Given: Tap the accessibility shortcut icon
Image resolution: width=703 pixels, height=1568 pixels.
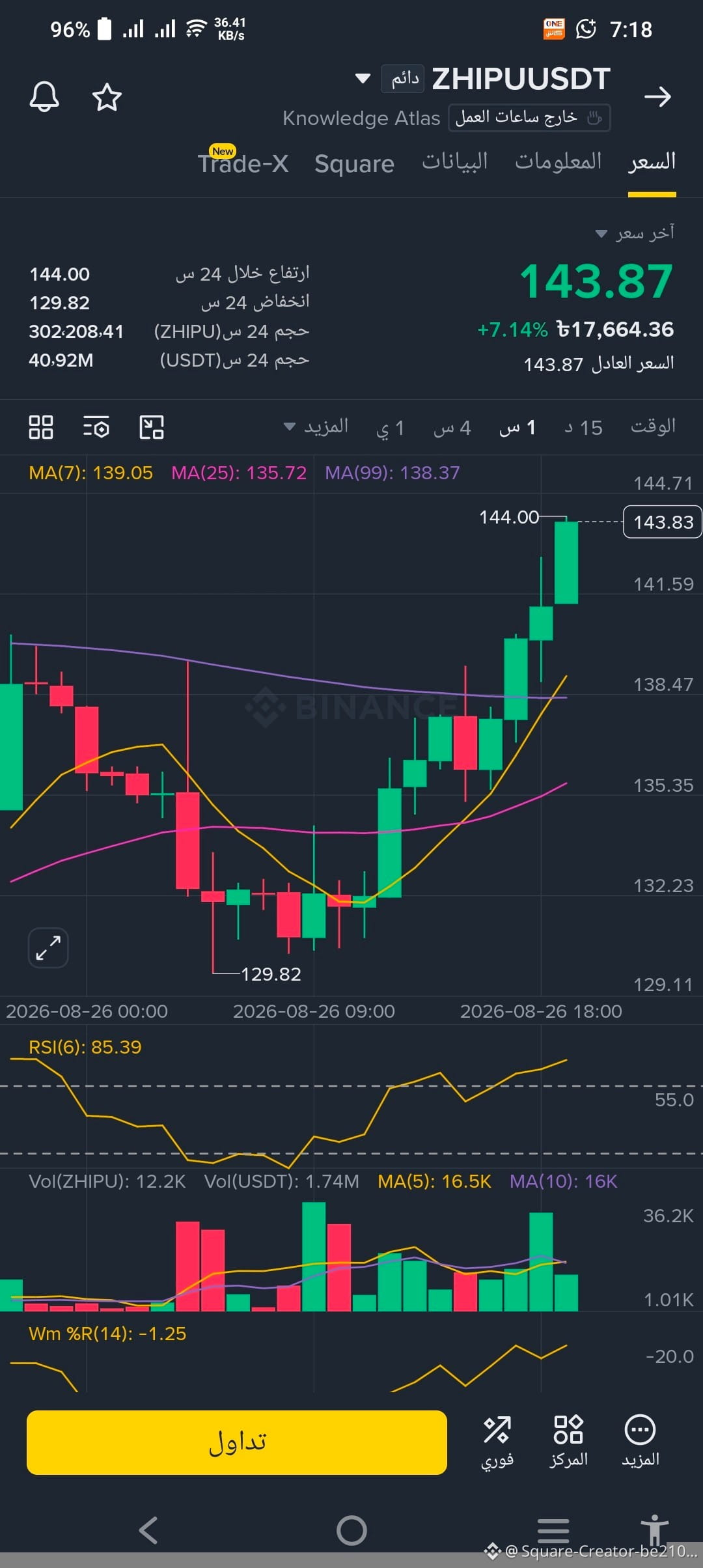Looking at the screenshot, I should [x=654, y=1530].
